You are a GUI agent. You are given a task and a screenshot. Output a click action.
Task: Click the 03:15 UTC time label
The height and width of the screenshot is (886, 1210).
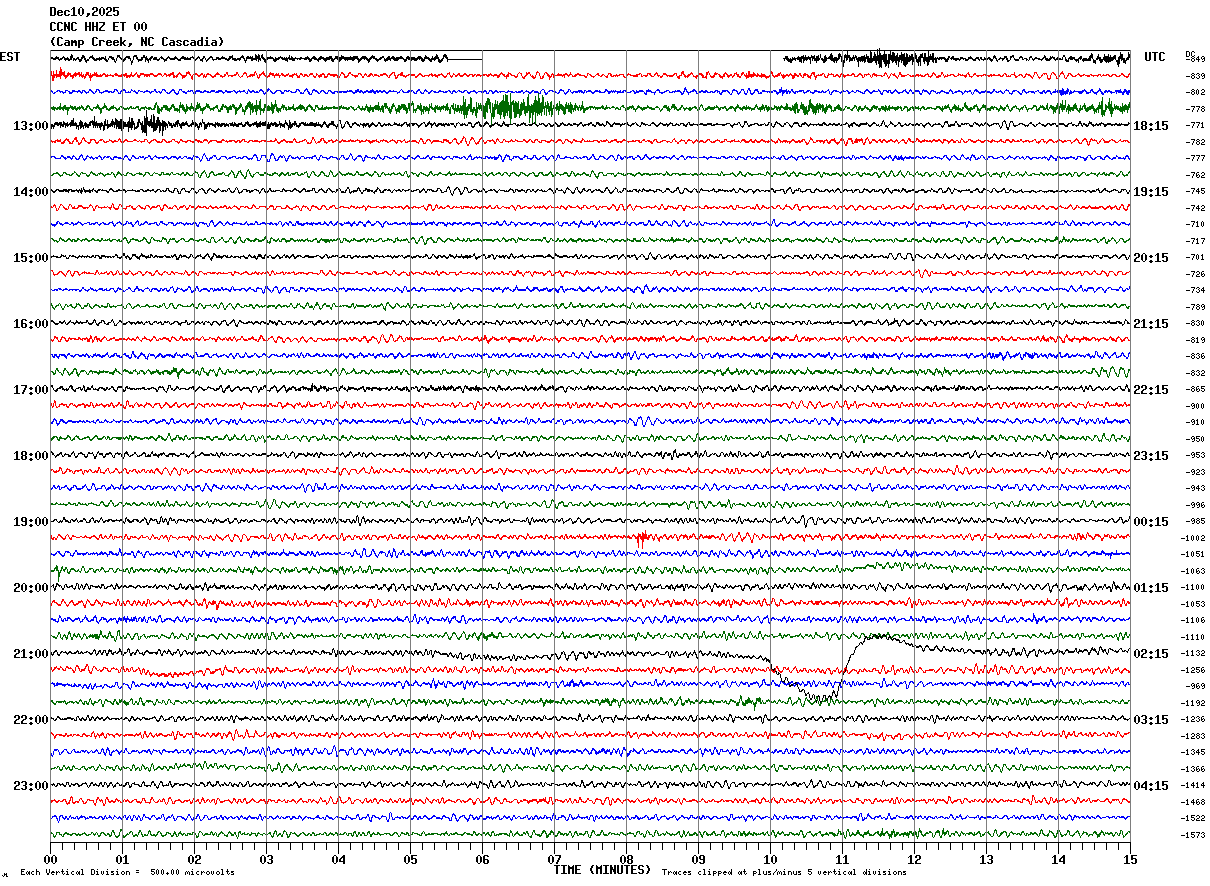pyautogui.click(x=1151, y=720)
